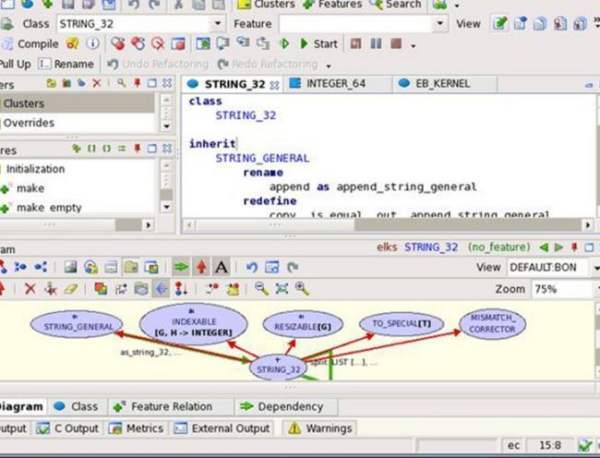Select the Initialization row in the Features tree

35,169
